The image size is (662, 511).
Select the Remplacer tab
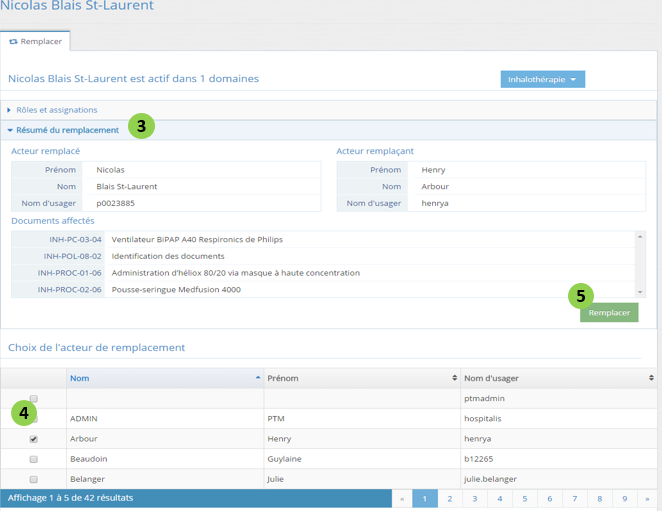pos(36,41)
